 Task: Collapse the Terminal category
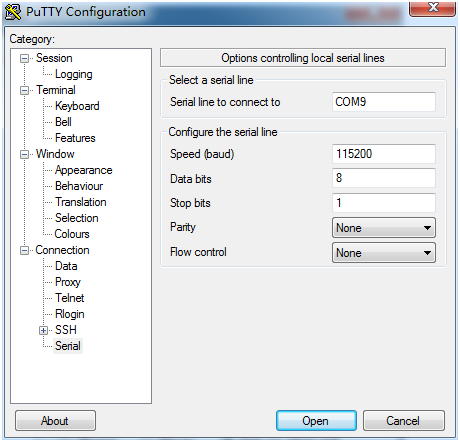(x=24, y=91)
